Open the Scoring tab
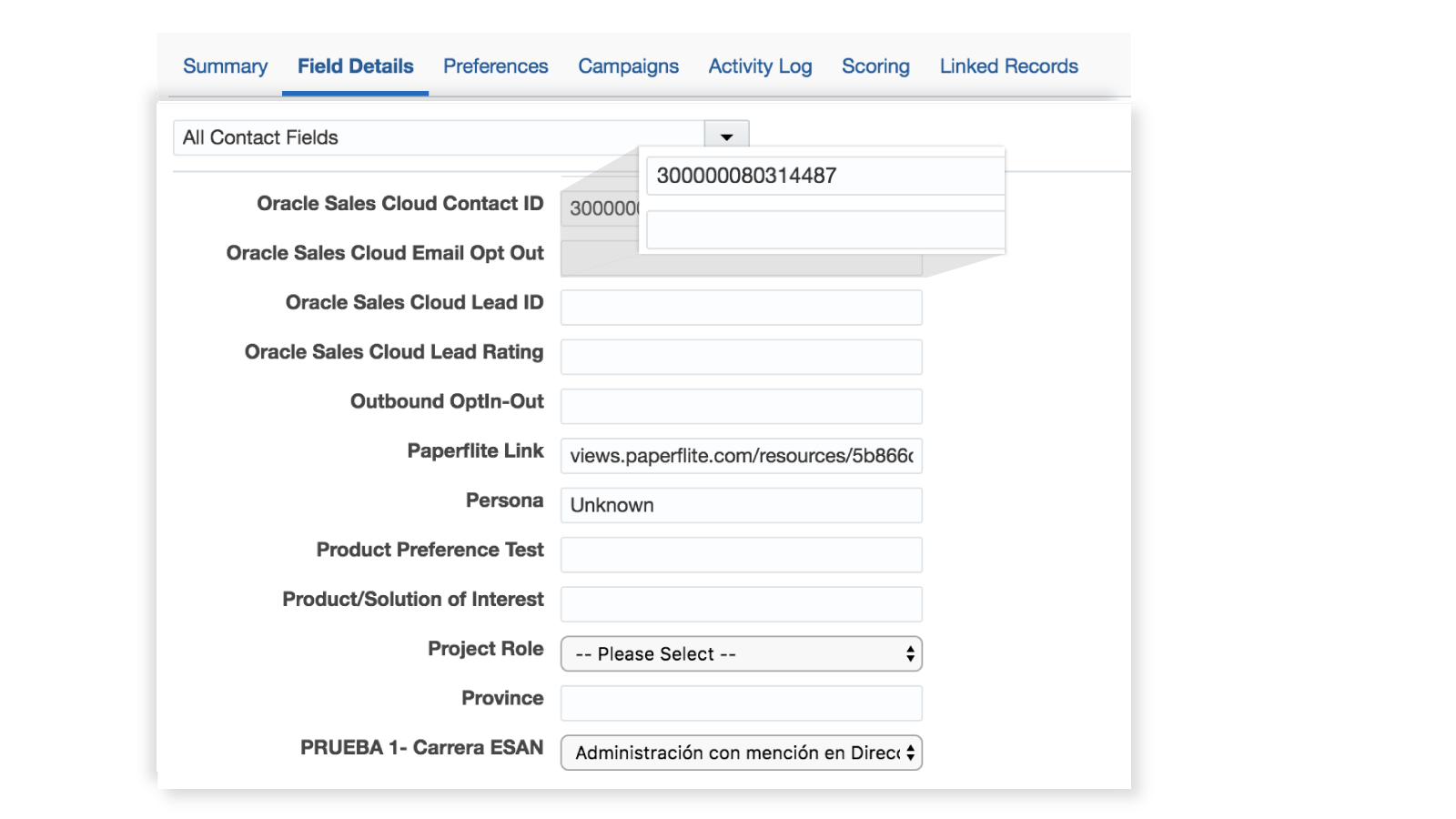 point(875,66)
